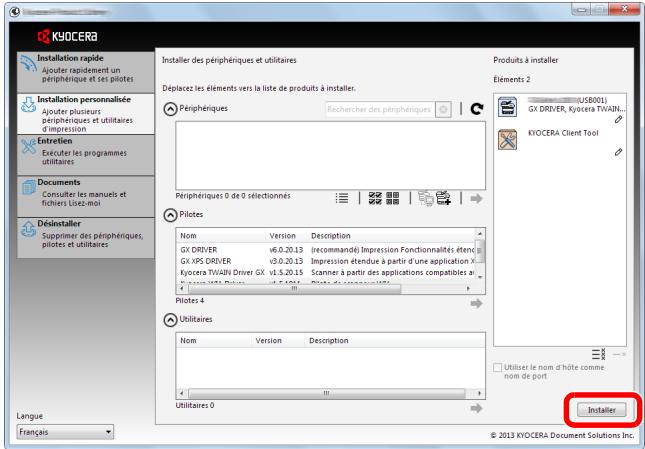Click Version column header in Utilitaires
645x449 pixels.
click(278, 341)
